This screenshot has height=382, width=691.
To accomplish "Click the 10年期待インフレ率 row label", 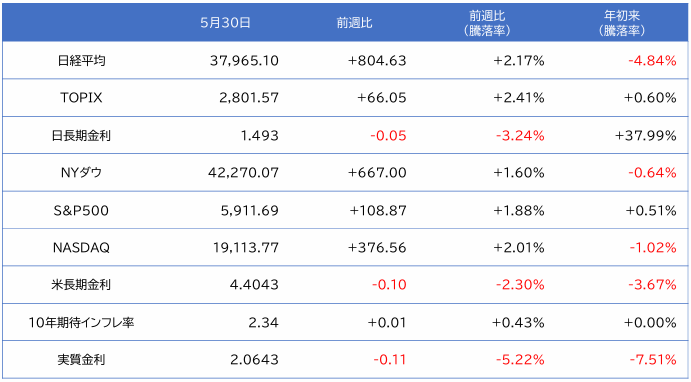I will click(82, 323).
